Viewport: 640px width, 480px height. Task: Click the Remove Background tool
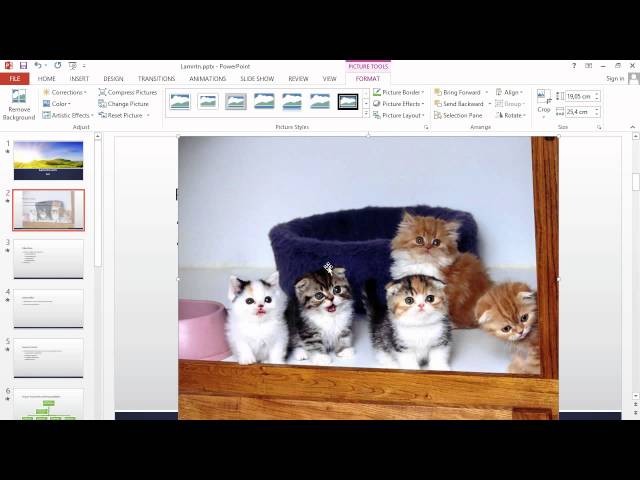(18, 104)
